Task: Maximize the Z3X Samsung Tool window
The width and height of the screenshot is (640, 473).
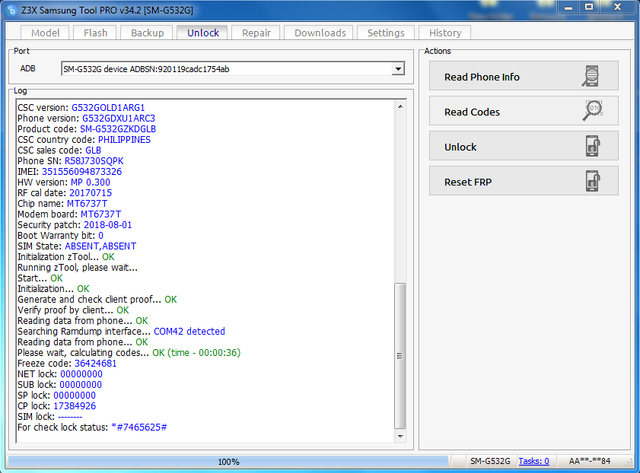Action: pyautogui.click(x=589, y=7)
